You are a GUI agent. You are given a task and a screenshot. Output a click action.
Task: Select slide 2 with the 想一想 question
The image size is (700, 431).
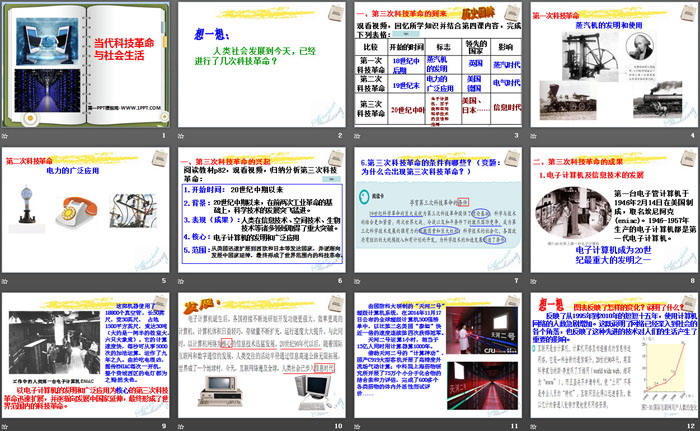(261, 66)
